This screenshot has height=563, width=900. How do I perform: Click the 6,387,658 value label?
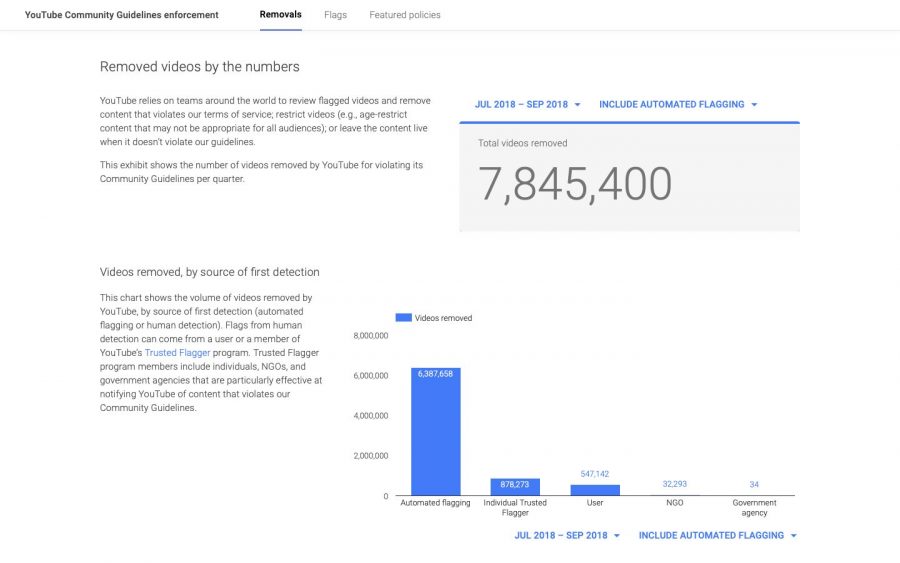pyautogui.click(x=435, y=374)
